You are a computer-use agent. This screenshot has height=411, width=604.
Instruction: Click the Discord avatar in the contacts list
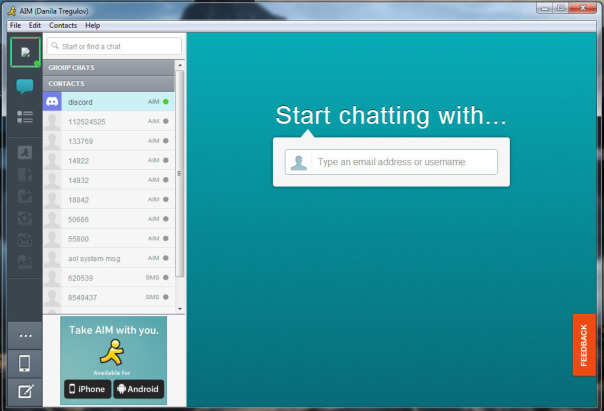click(52, 102)
